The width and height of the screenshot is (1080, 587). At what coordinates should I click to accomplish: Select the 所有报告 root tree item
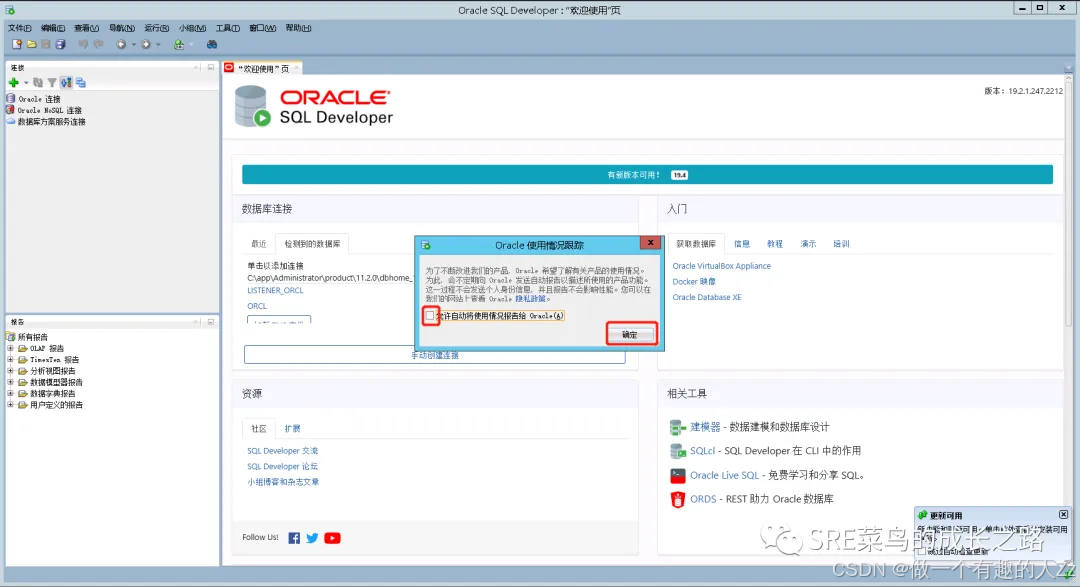tap(32, 338)
